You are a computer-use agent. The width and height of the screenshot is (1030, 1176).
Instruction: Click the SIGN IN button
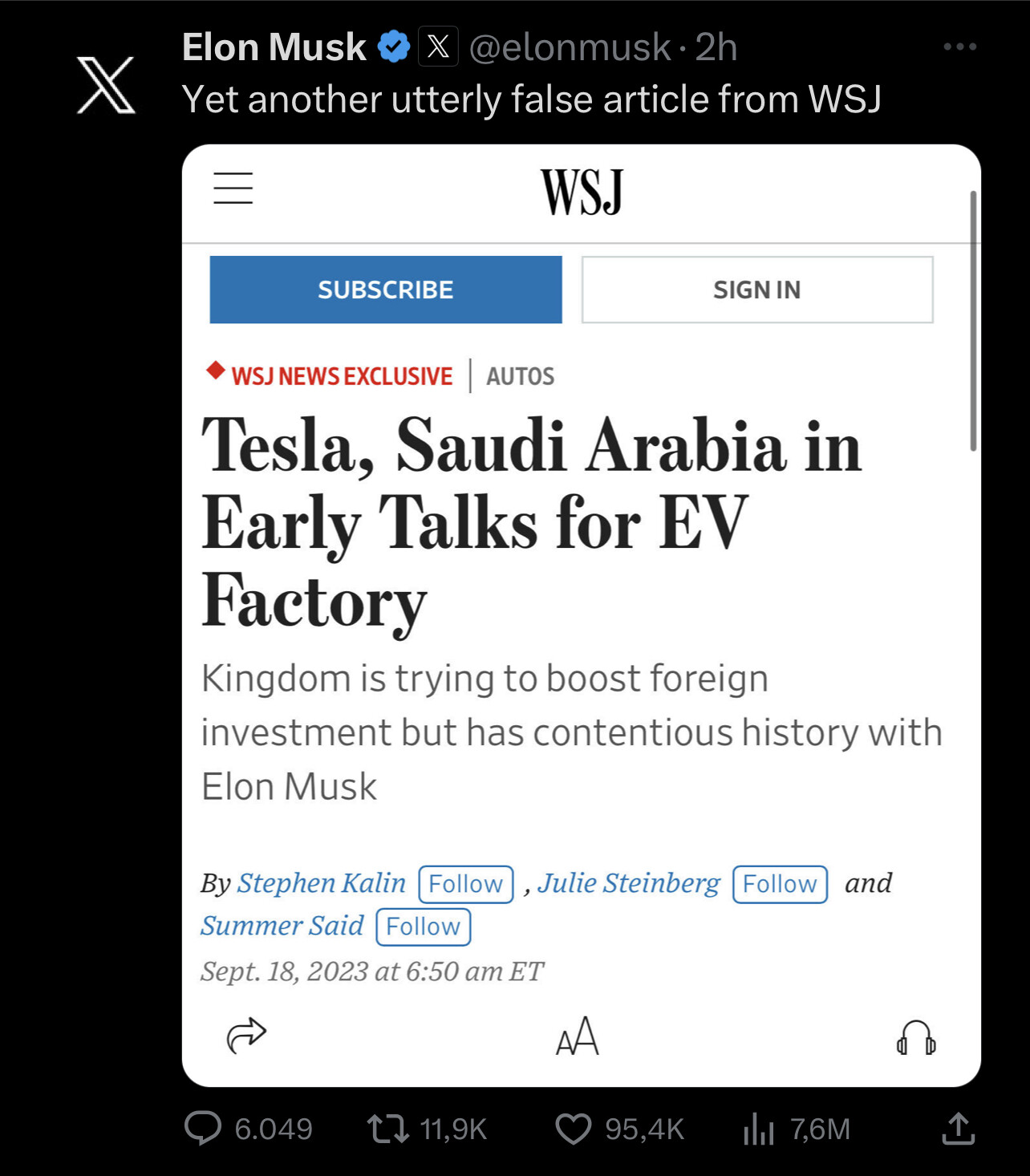coord(757,290)
